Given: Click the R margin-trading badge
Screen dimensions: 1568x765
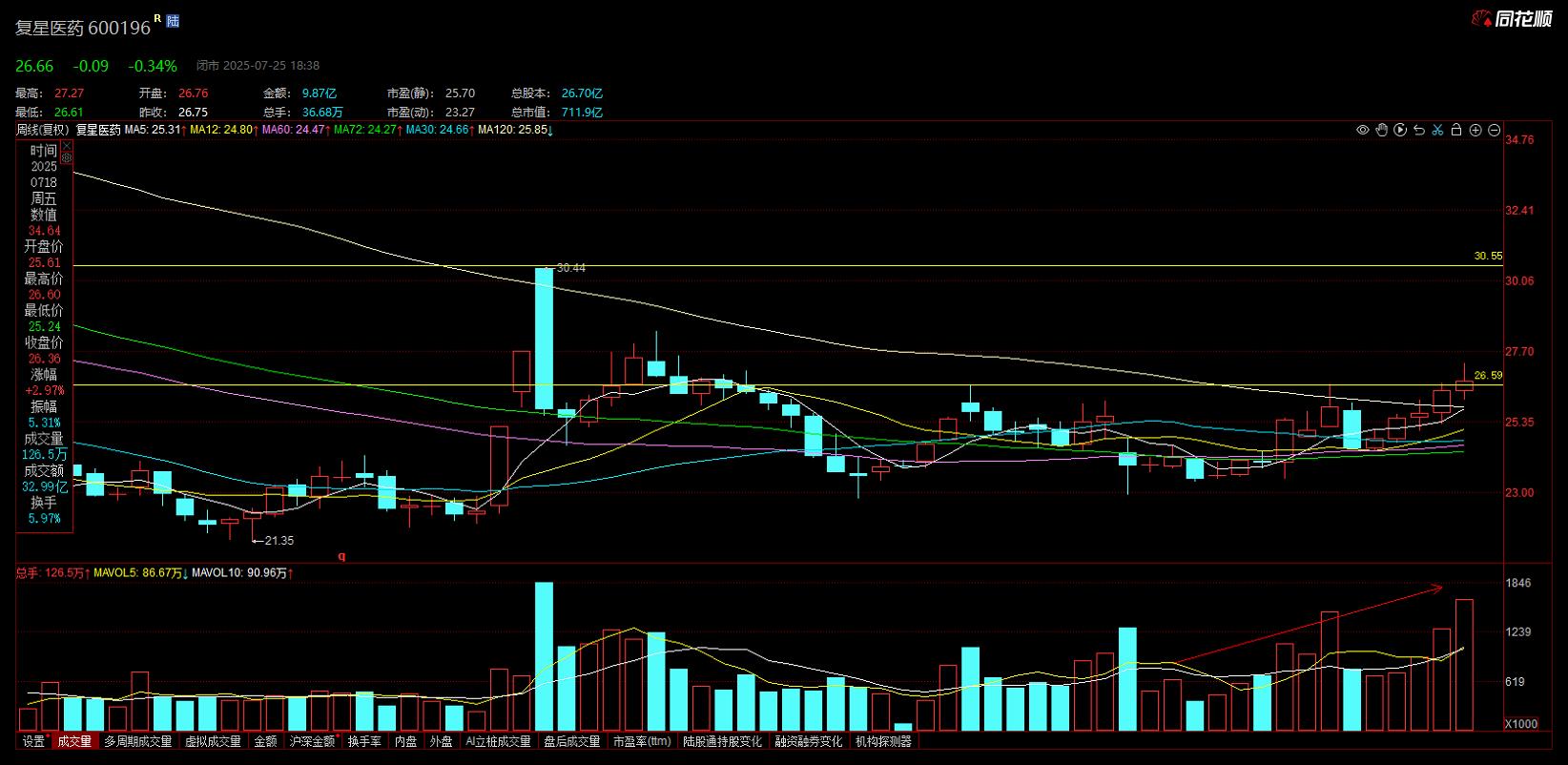Looking at the screenshot, I should pyautogui.click(x=157, y=17).
